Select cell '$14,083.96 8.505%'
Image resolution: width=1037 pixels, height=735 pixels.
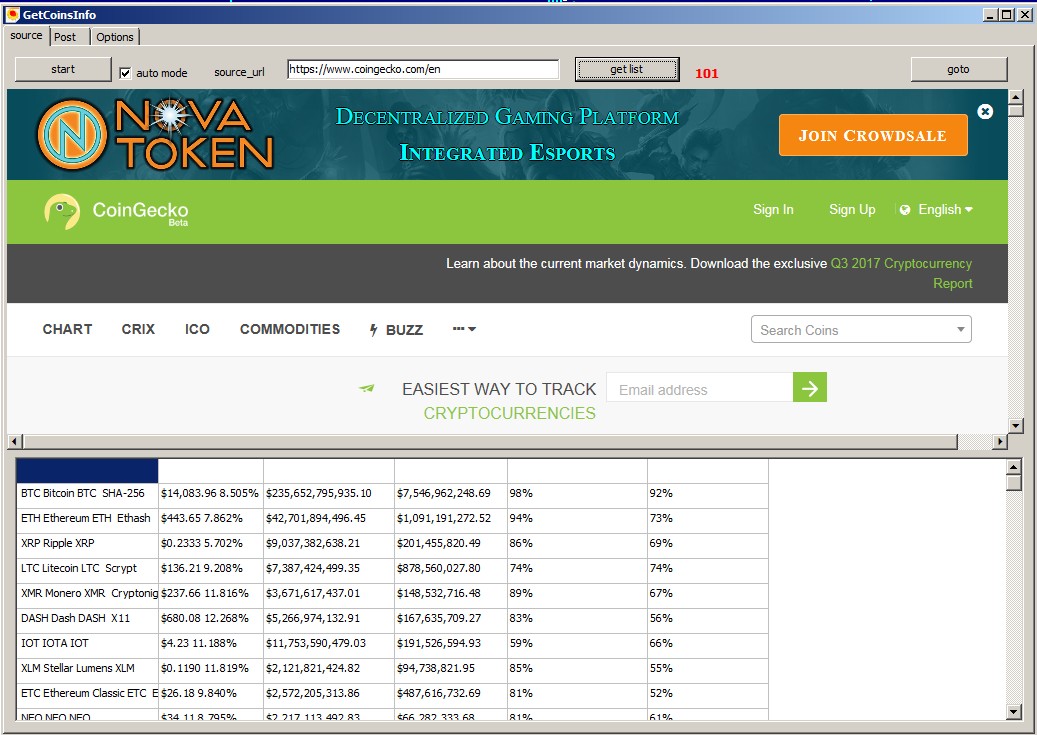point(211,494)
